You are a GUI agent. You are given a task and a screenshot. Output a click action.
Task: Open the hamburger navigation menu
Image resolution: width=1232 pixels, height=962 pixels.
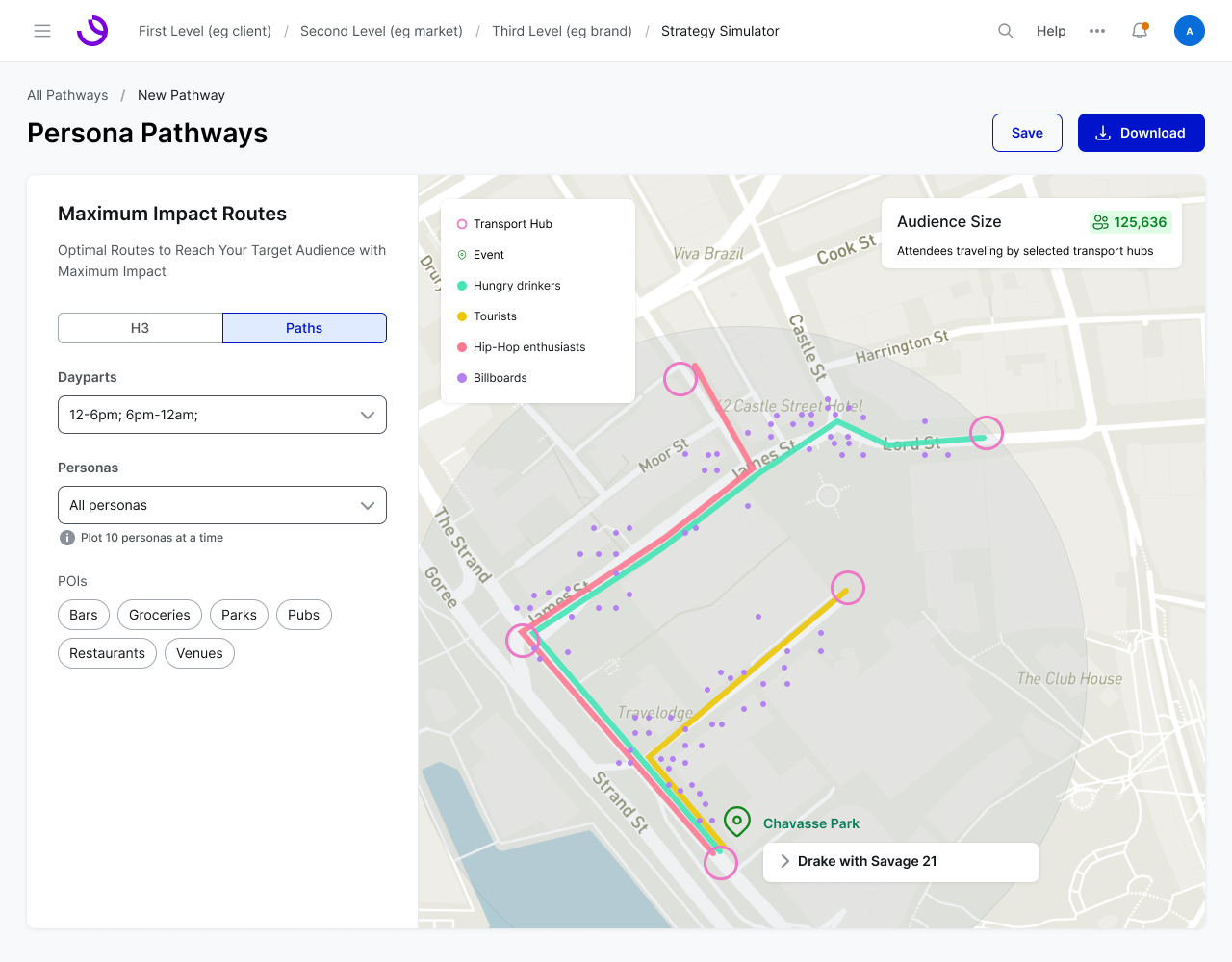[42, 31]
